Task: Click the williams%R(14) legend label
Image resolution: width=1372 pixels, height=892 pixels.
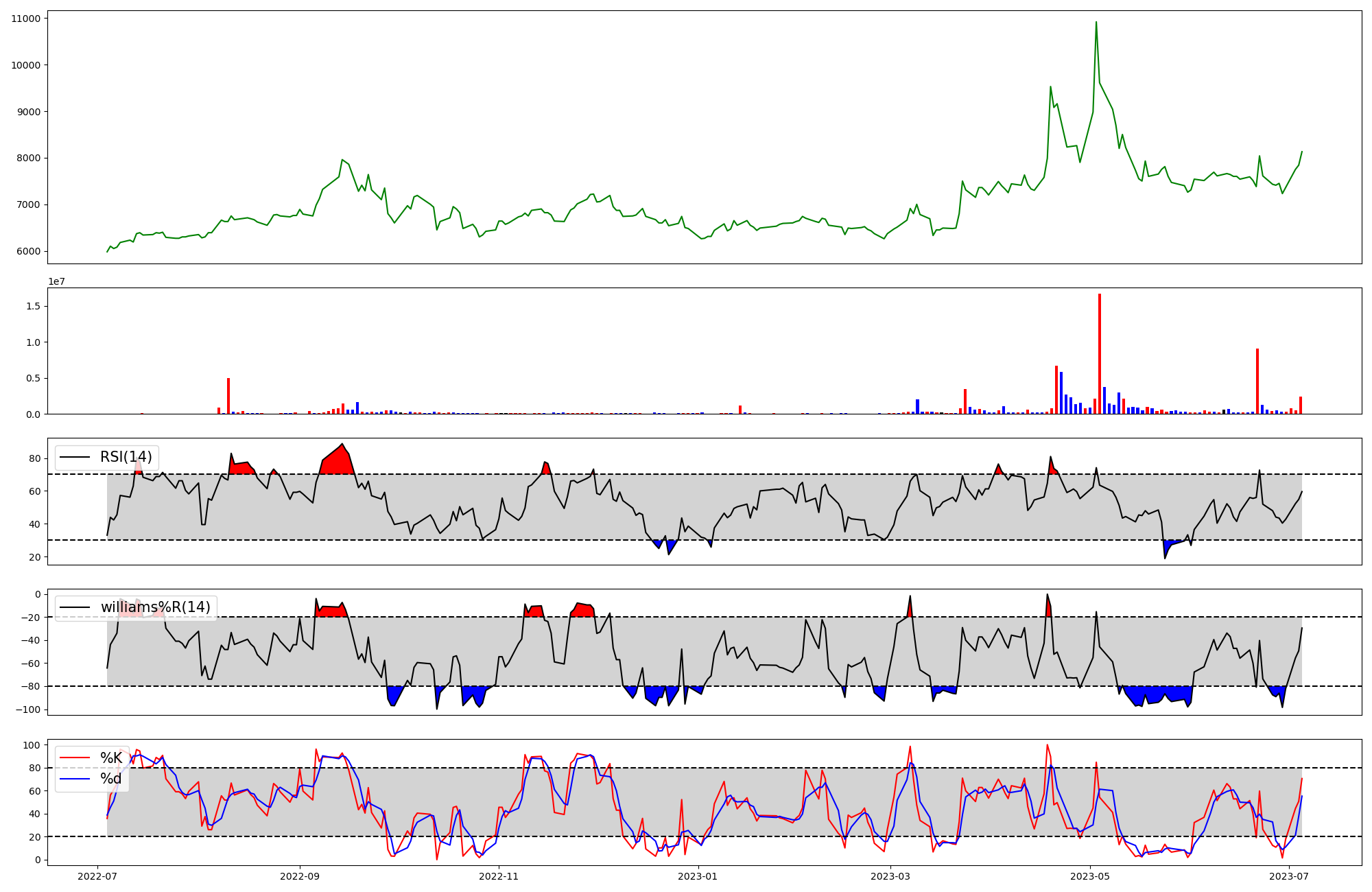Action: coord(155,607)
